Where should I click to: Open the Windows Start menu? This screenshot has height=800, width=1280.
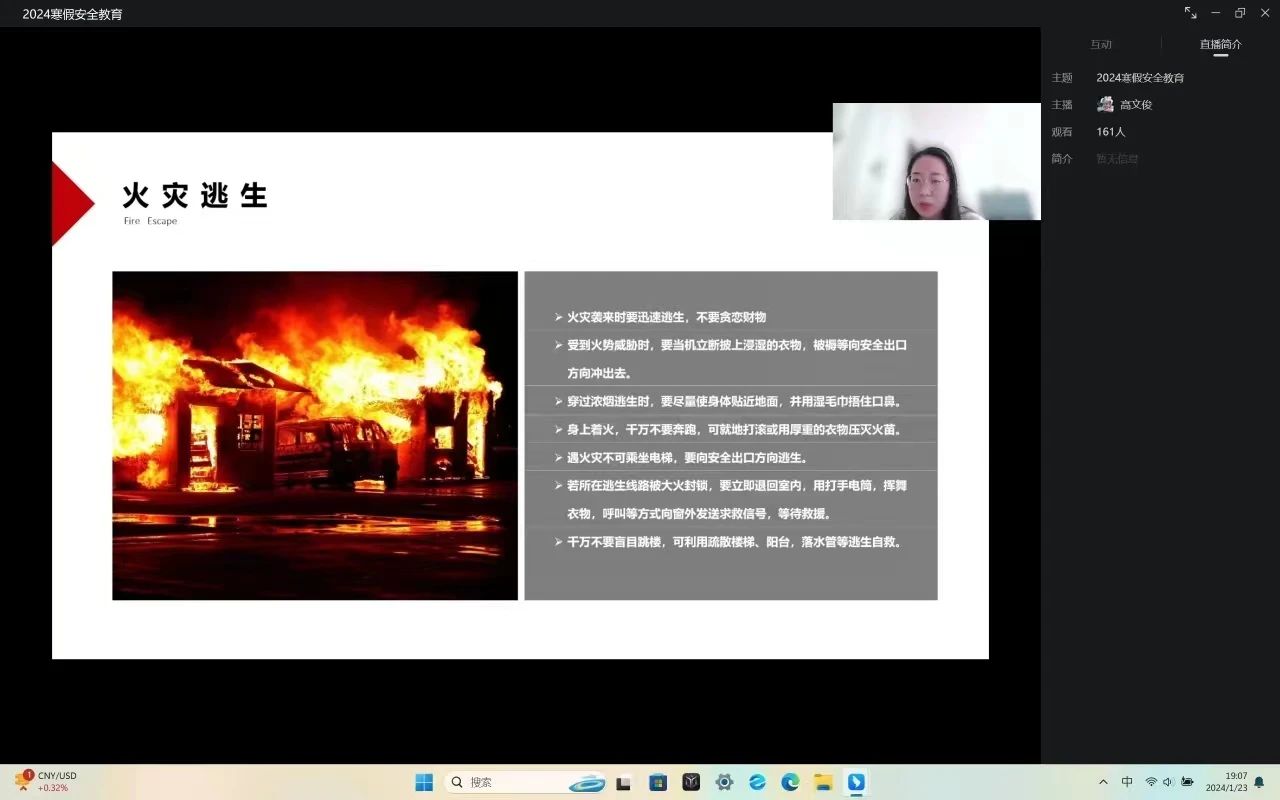[x=424, y=782]
